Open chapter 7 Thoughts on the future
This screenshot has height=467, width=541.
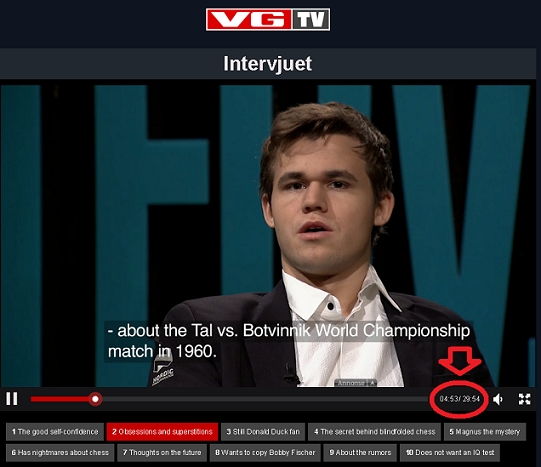[x=162, y=453]
